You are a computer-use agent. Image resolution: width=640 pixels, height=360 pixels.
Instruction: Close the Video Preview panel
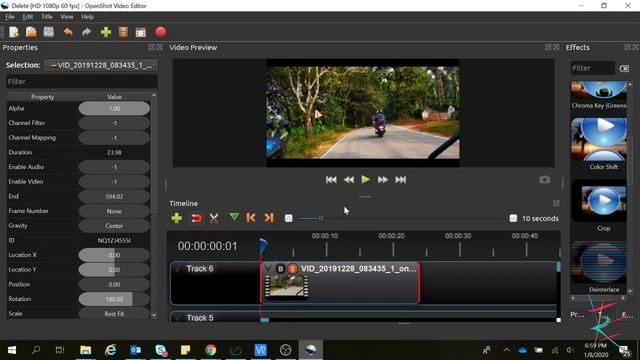point(556,47)
